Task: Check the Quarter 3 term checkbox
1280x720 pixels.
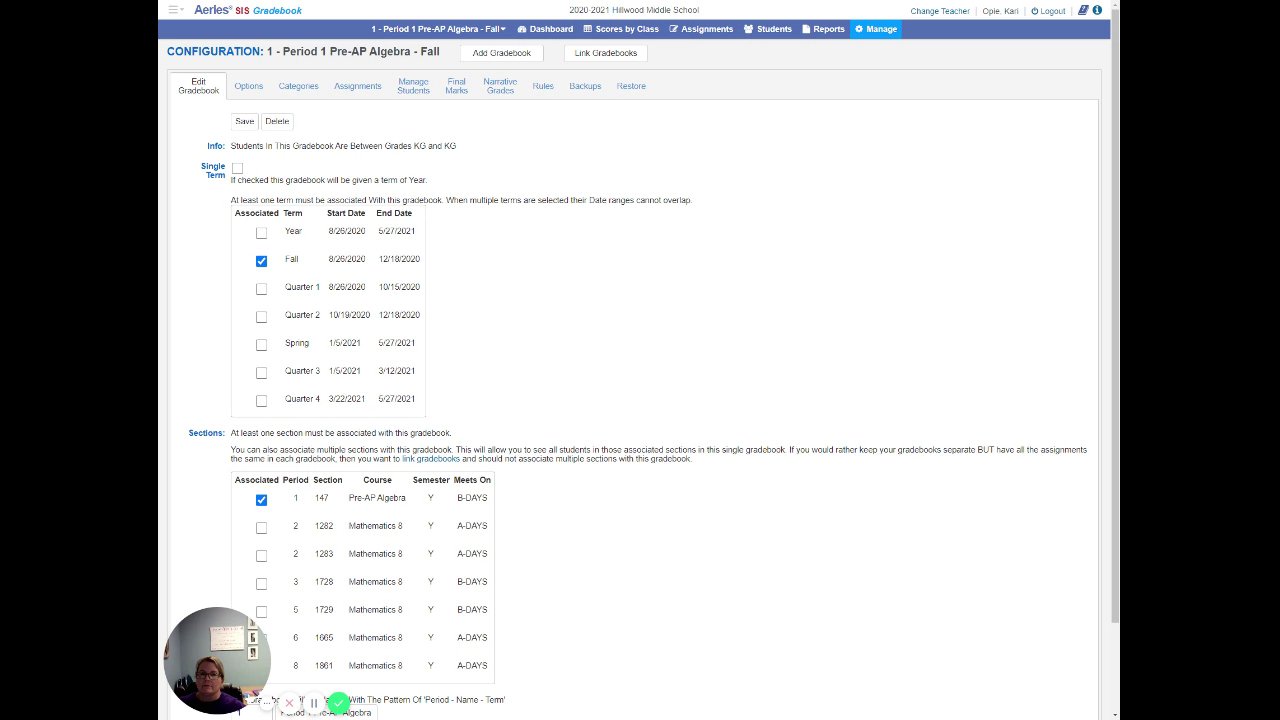Action: [x=261, y=373]
